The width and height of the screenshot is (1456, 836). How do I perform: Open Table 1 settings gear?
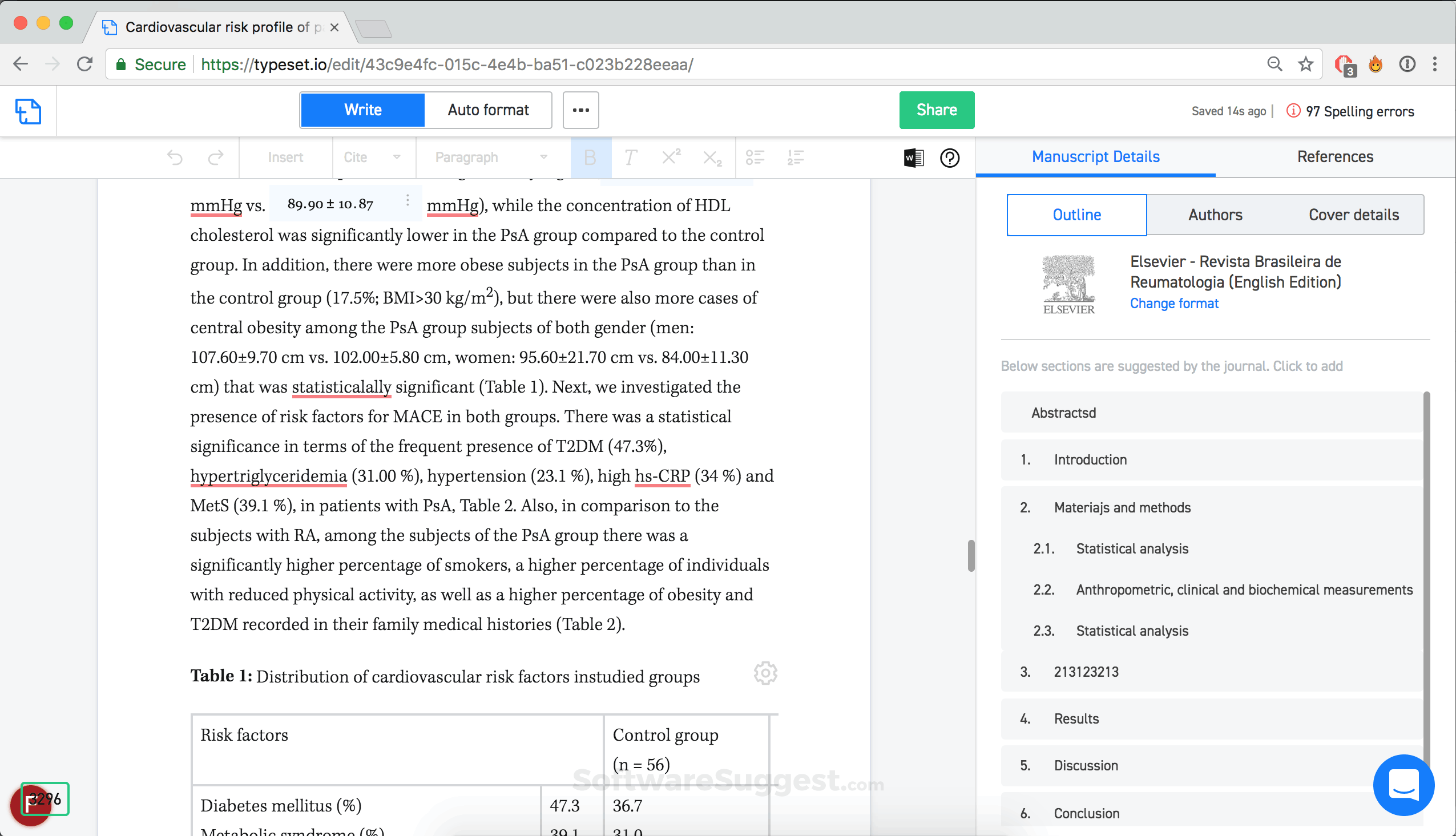point(765,672)
